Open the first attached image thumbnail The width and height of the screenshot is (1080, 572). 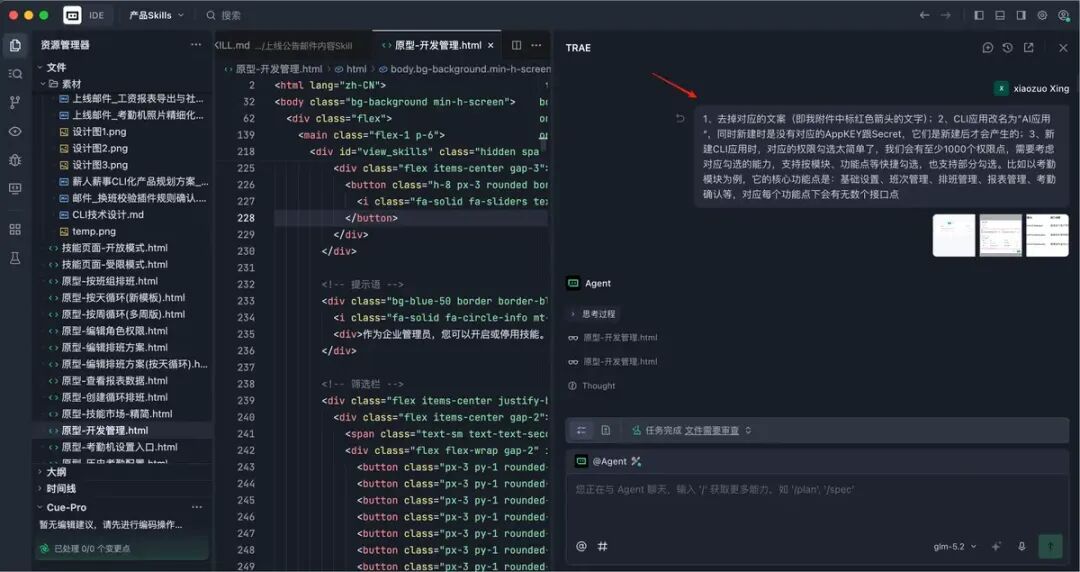click(x=953, y=235)
